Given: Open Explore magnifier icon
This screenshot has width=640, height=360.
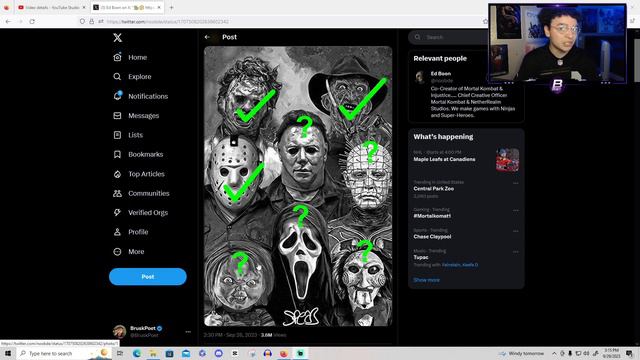Looking at the screenshot, I should pyautogui.click(x=117, y=77).
